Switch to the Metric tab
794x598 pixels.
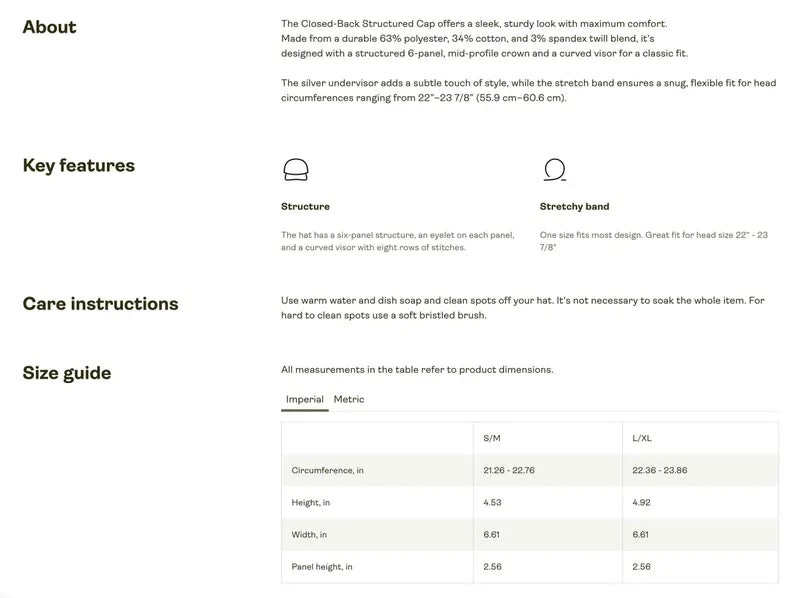(349, 399)
